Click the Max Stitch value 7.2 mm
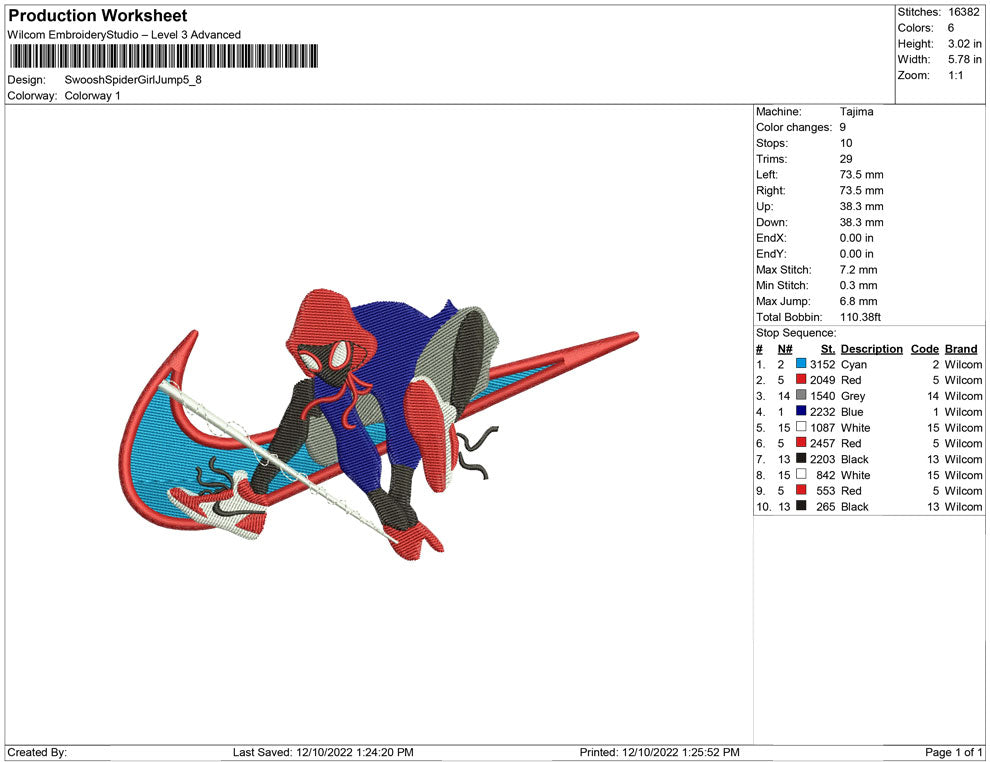This screenshot has width=990, height=762. [858, 270]
